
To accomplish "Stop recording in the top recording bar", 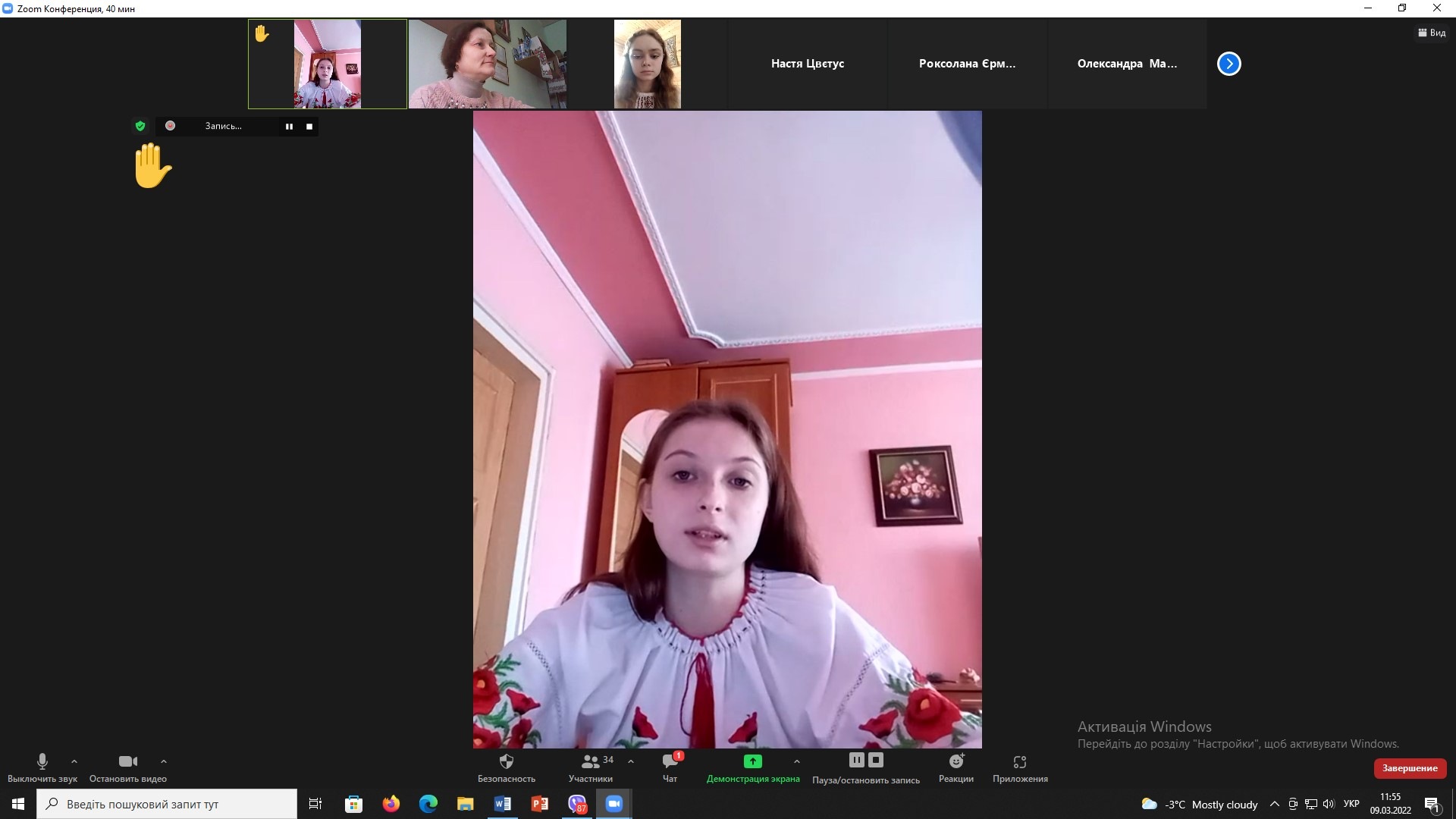I will coord(309,127).
